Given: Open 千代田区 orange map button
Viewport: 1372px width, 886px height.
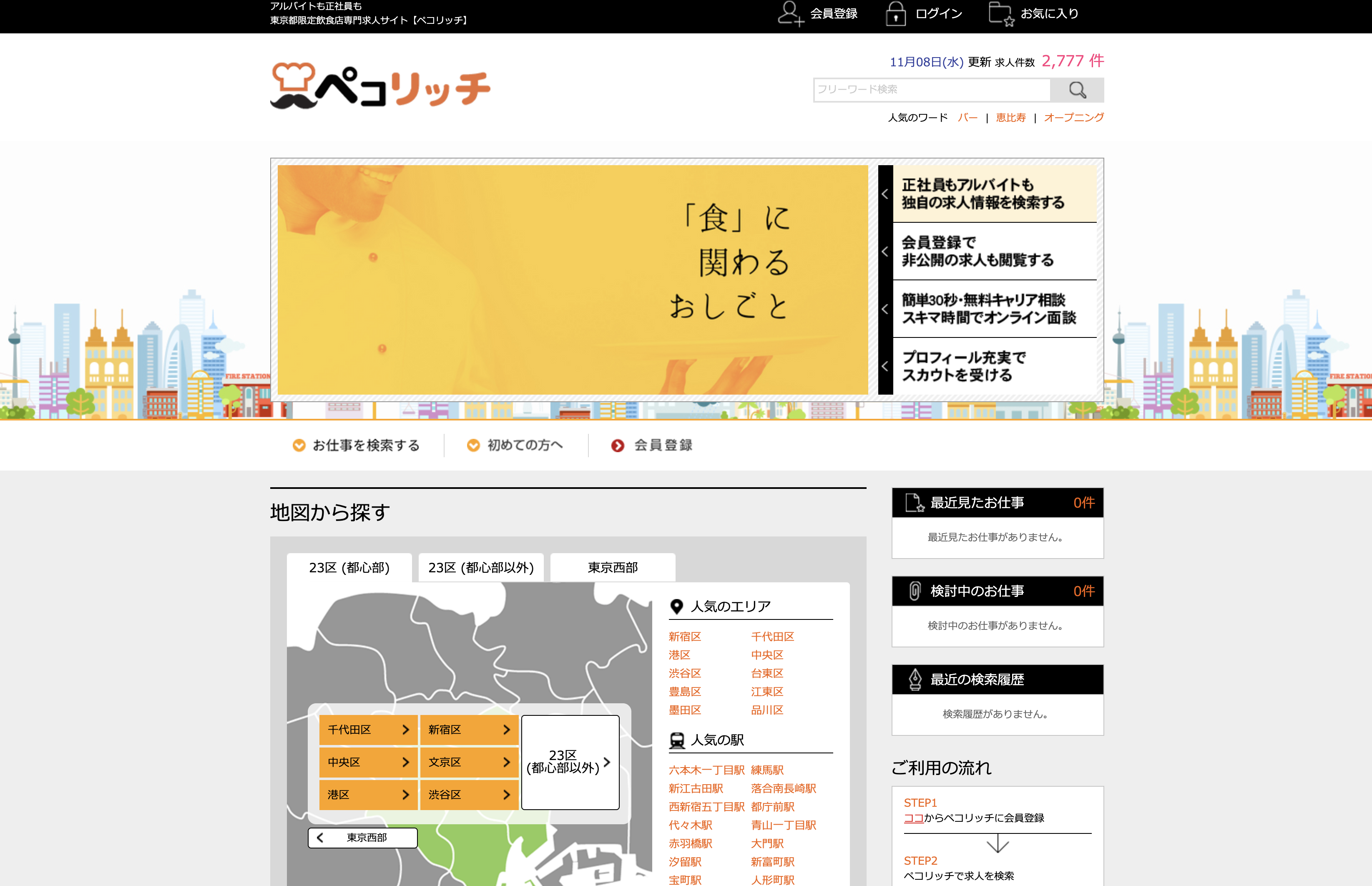Looking at the screenshot, I should coord(368,730).
